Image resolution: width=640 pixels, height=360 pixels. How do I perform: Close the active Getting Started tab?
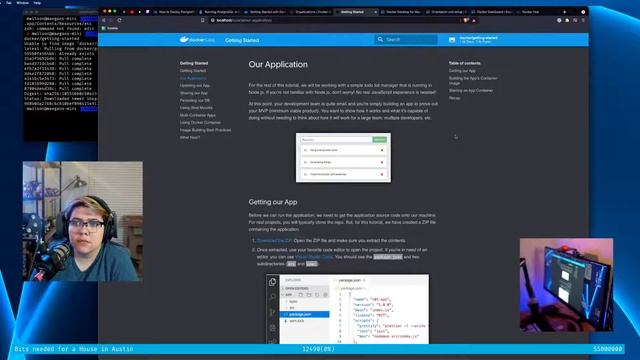point(376,12)
